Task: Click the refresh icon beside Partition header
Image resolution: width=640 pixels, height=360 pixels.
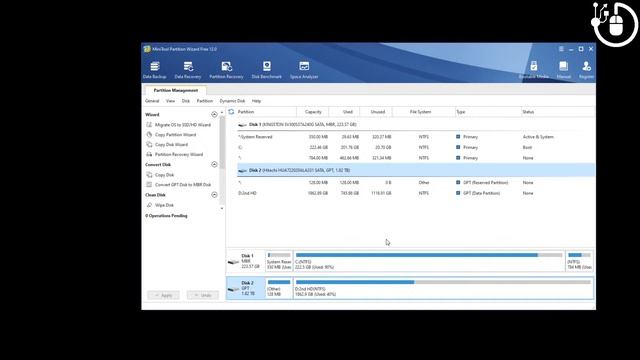Action: [x=231, y=111]
